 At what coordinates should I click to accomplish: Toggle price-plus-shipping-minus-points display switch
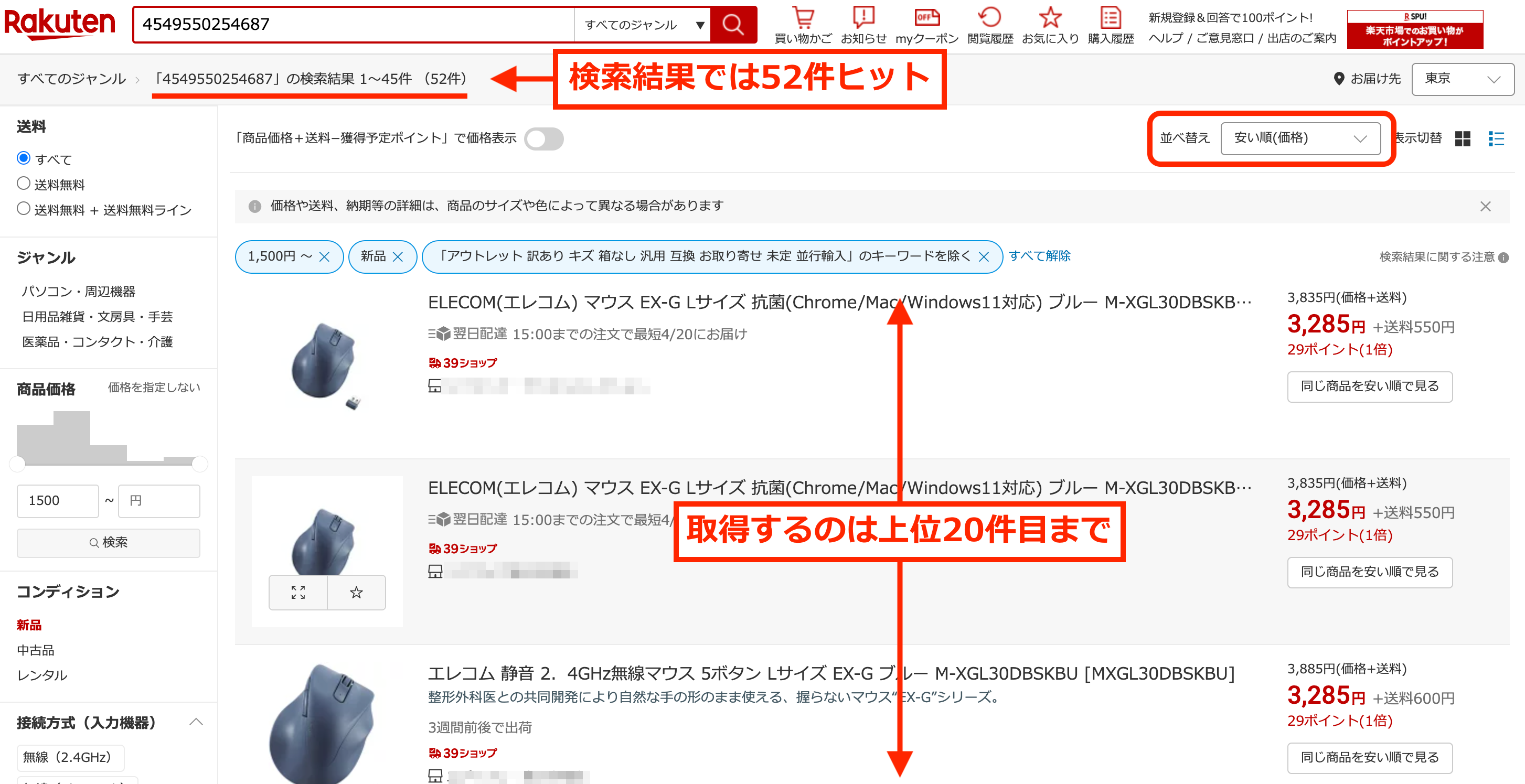[544, 139]
